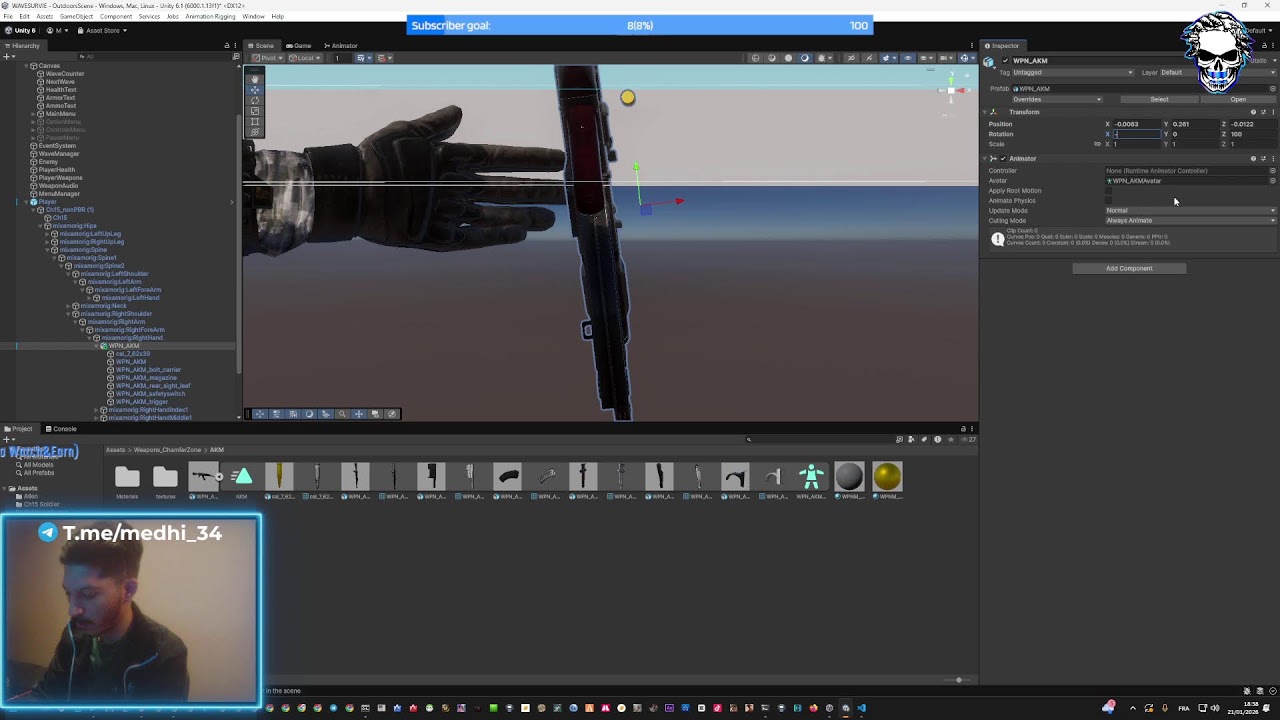Image resolution: width=1280 pixels, height=720 pixels.
Task: Select the textures folder in Project
Action: pyautogui.click(x=165, y=481)
